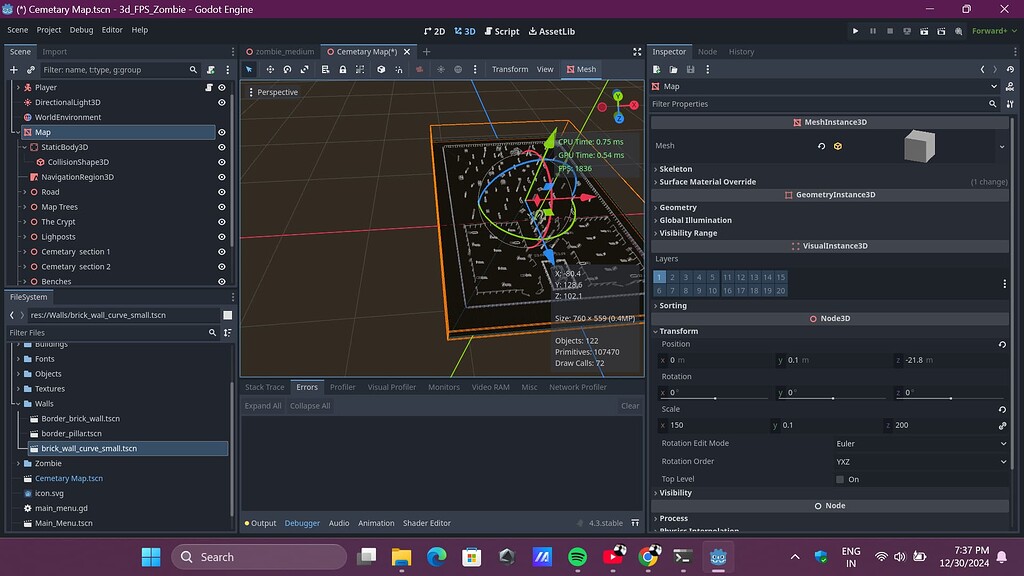Toggle visual layer 2 in Layers

(x=673, y=278)
